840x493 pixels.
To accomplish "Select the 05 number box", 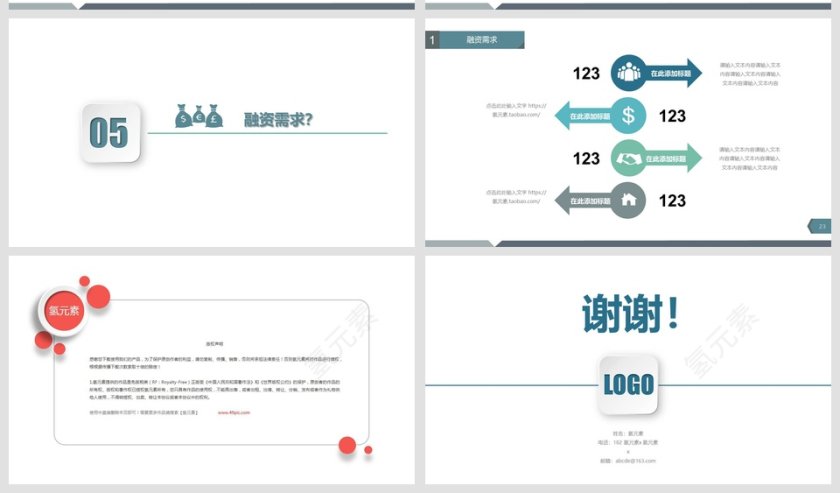I will [110, 132].
